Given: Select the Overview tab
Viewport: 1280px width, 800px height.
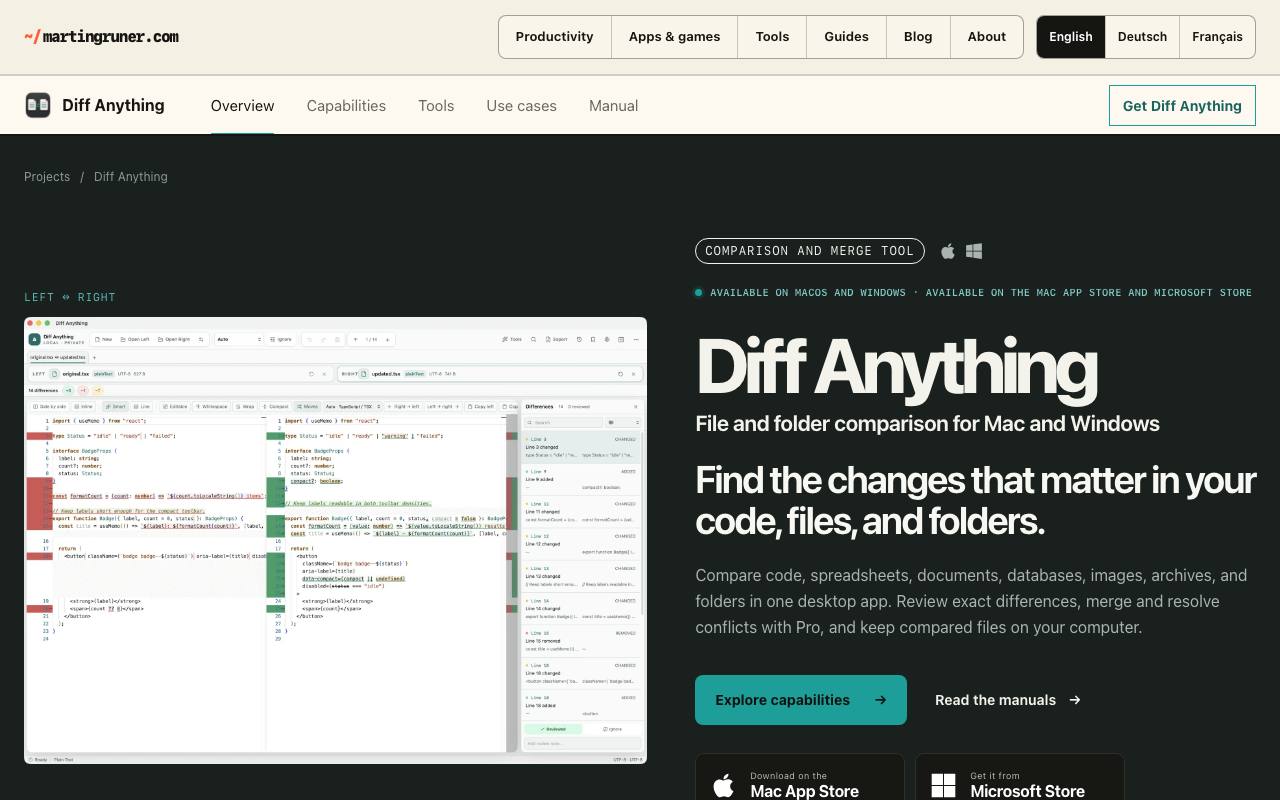Looking at the screenshot, I should click(x=242, y=105).
